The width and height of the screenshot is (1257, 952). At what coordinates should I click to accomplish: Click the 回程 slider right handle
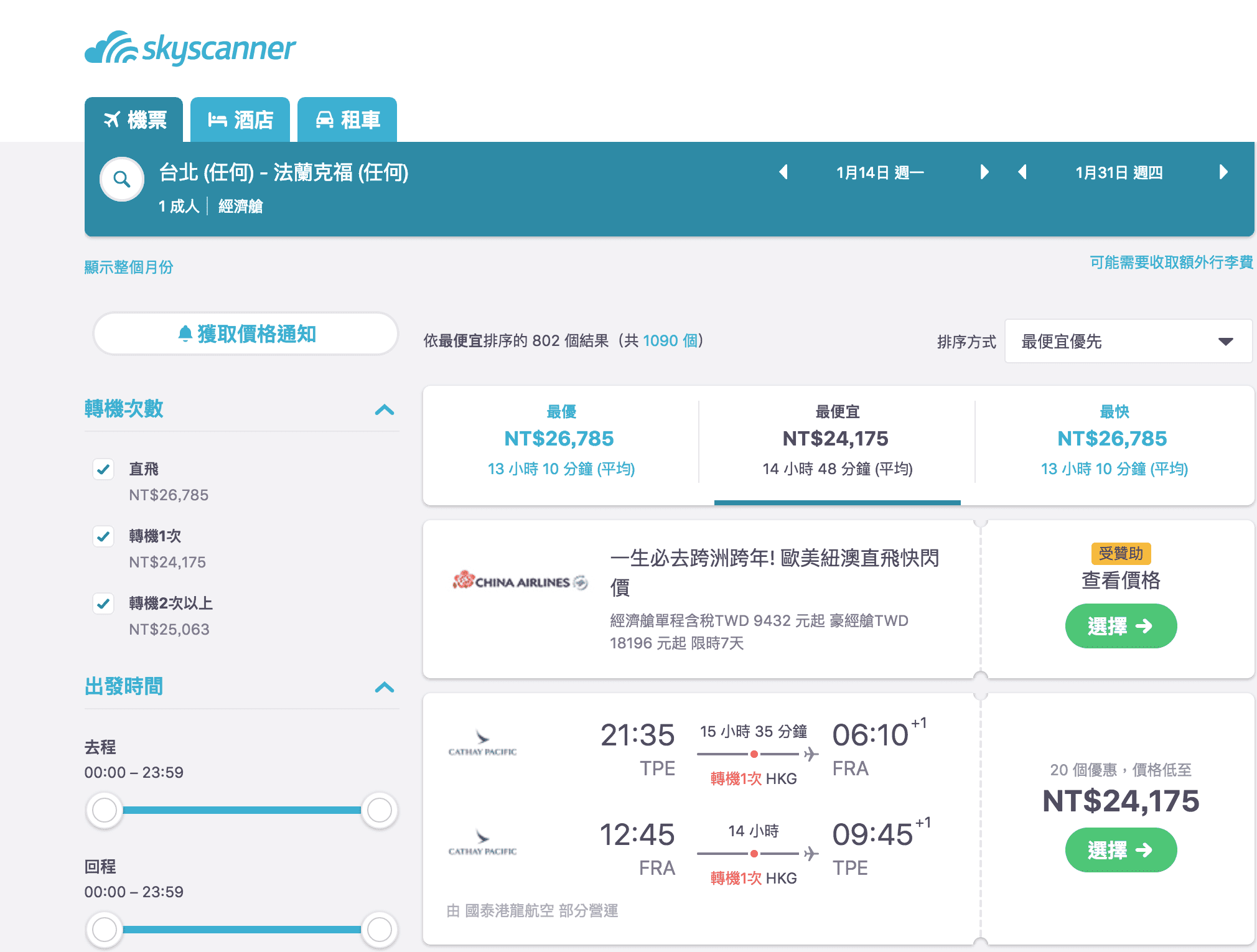(x=380, y=930)
